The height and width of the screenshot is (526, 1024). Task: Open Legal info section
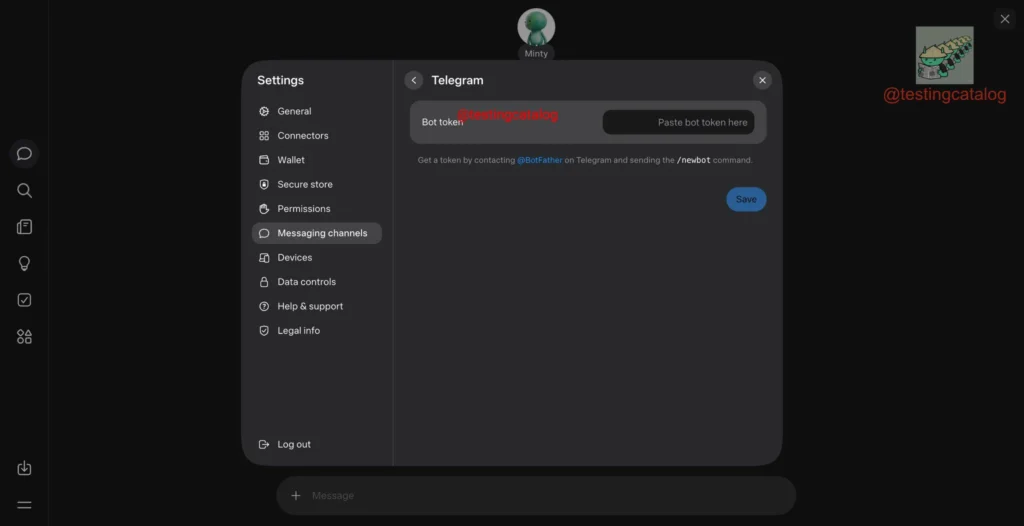point(317,331)
